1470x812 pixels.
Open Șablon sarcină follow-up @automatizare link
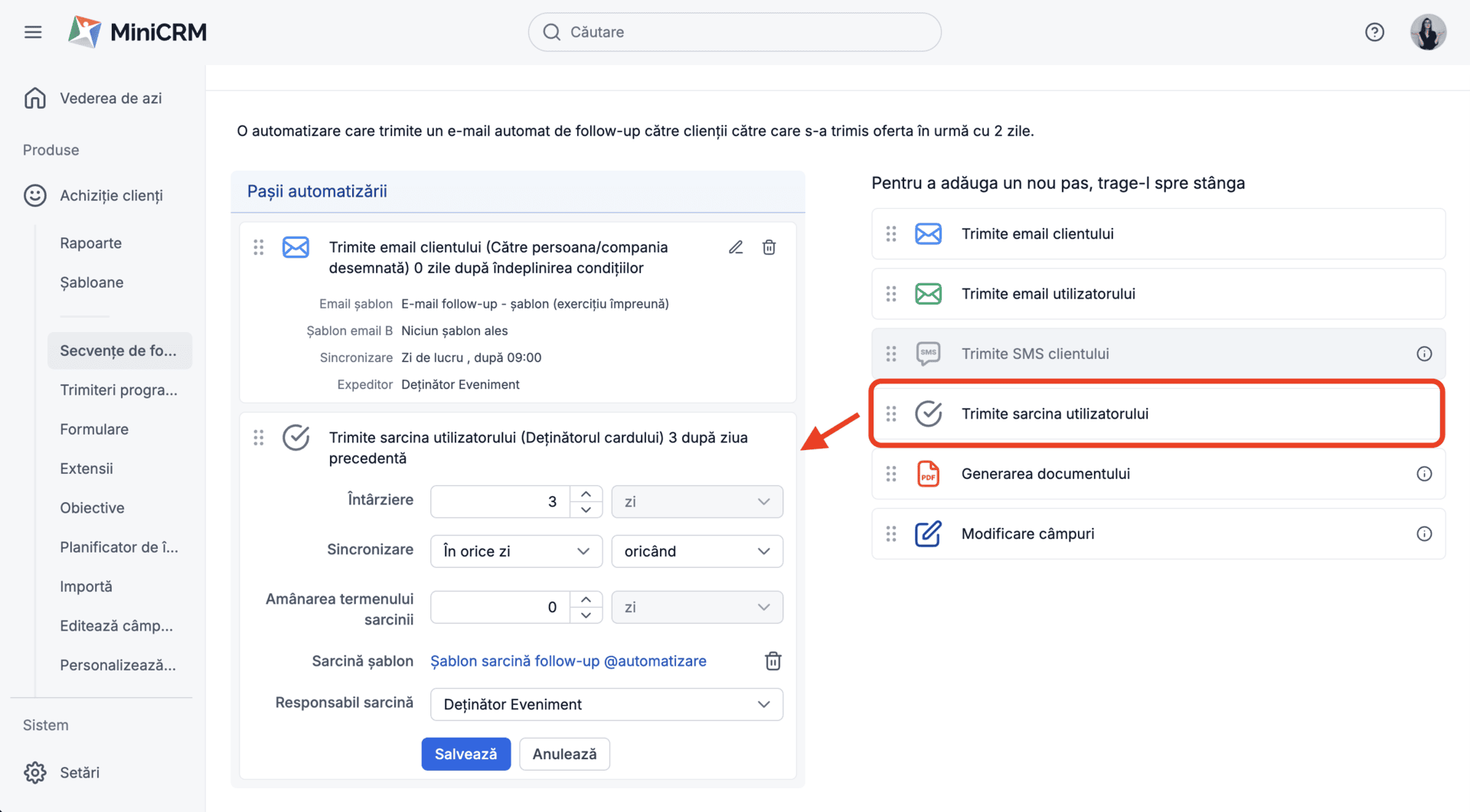(568, 661)
